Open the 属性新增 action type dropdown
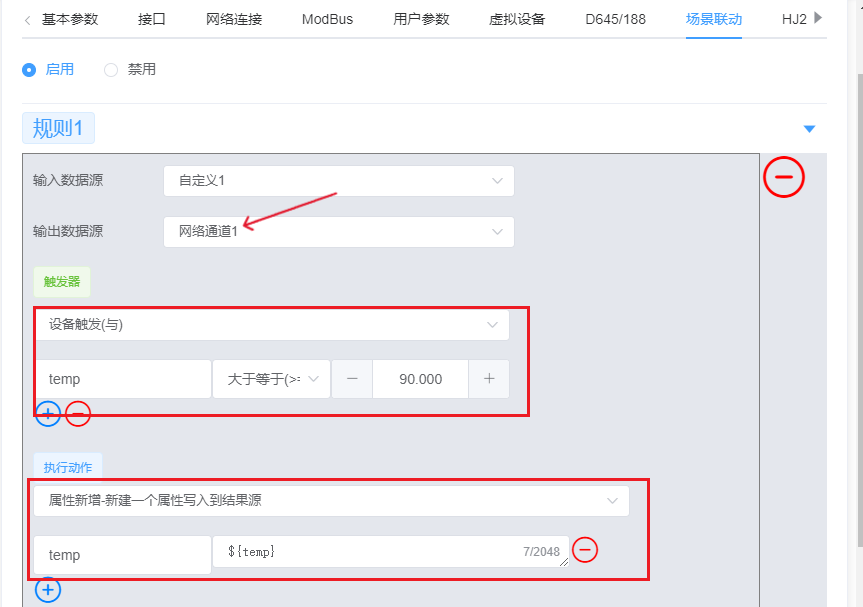Viewport: 863px width, 607px height. point(331,500)
